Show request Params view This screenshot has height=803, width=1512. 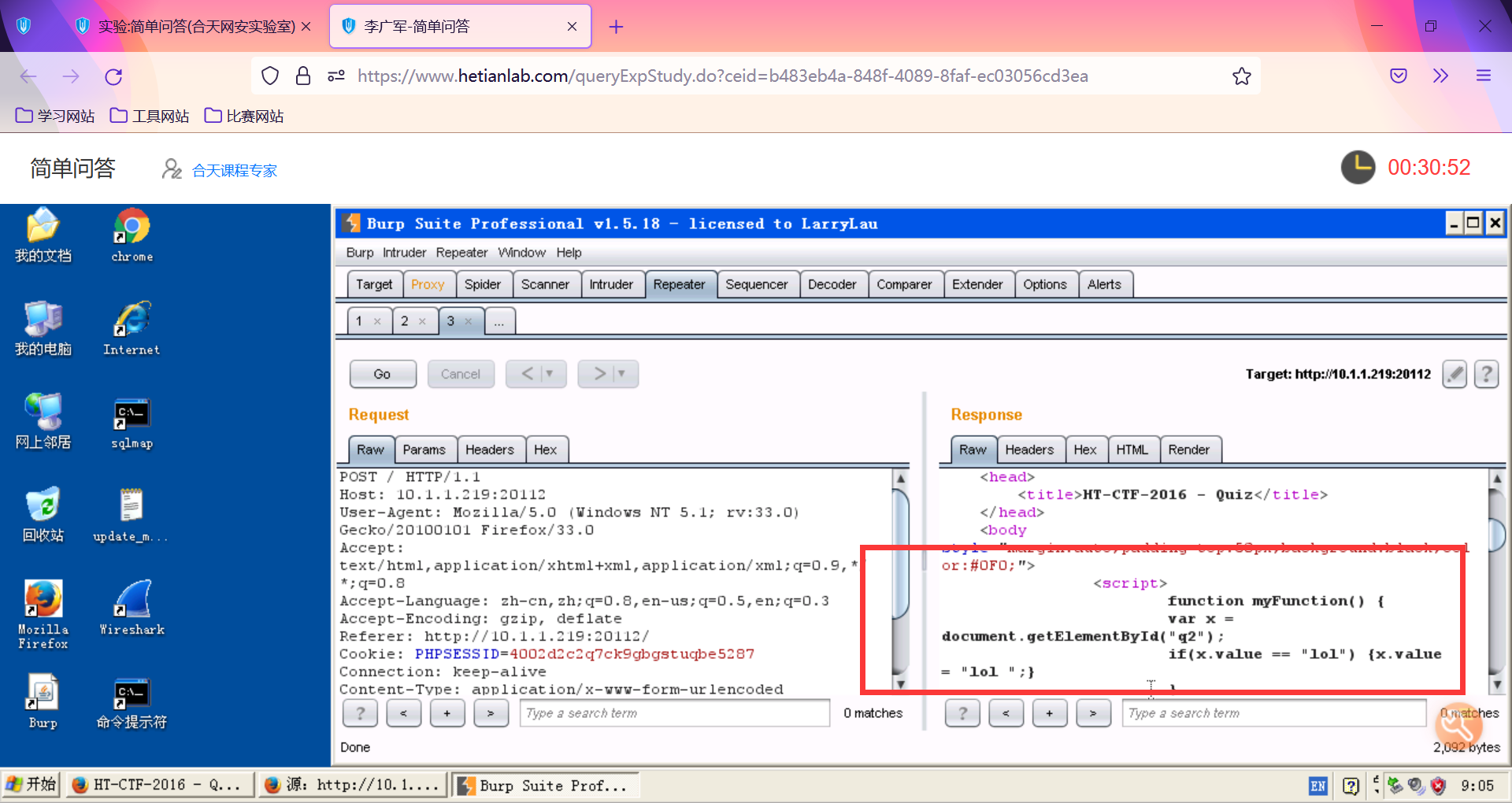[424, 450]
